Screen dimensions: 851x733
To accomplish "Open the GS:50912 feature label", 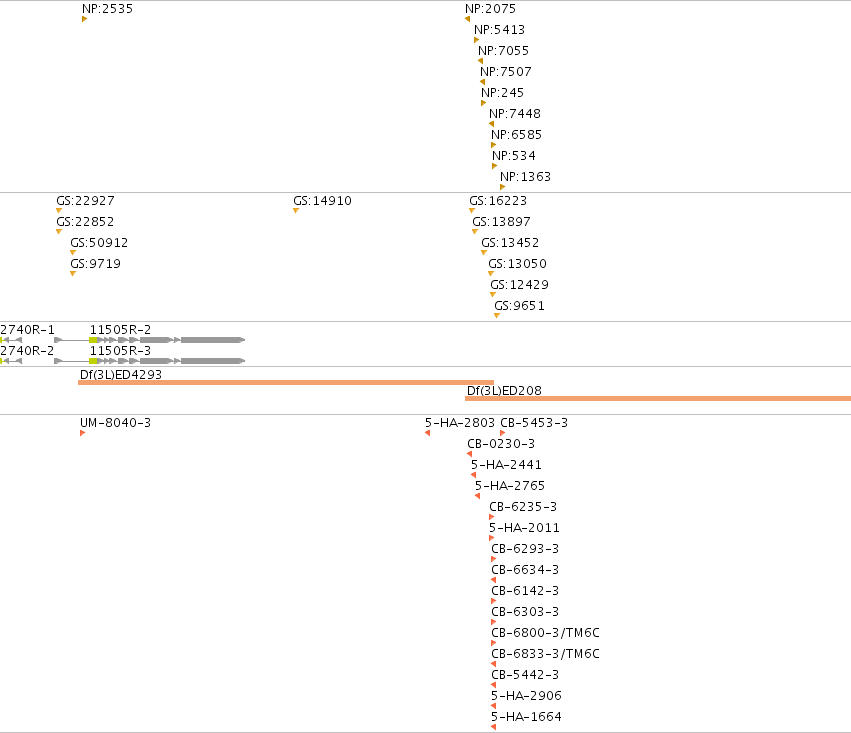I will [x=99, y=243].
